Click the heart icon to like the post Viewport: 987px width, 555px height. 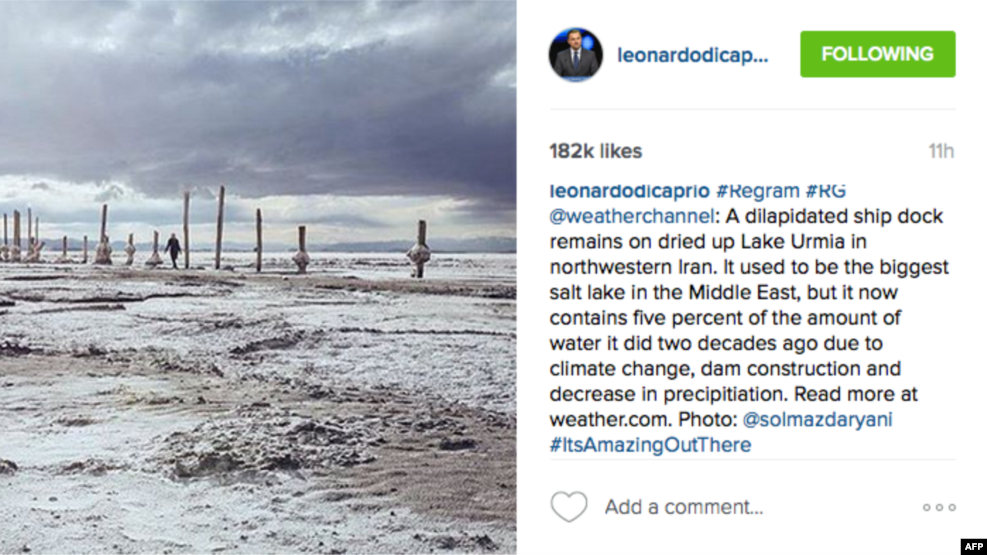(569, 507)
